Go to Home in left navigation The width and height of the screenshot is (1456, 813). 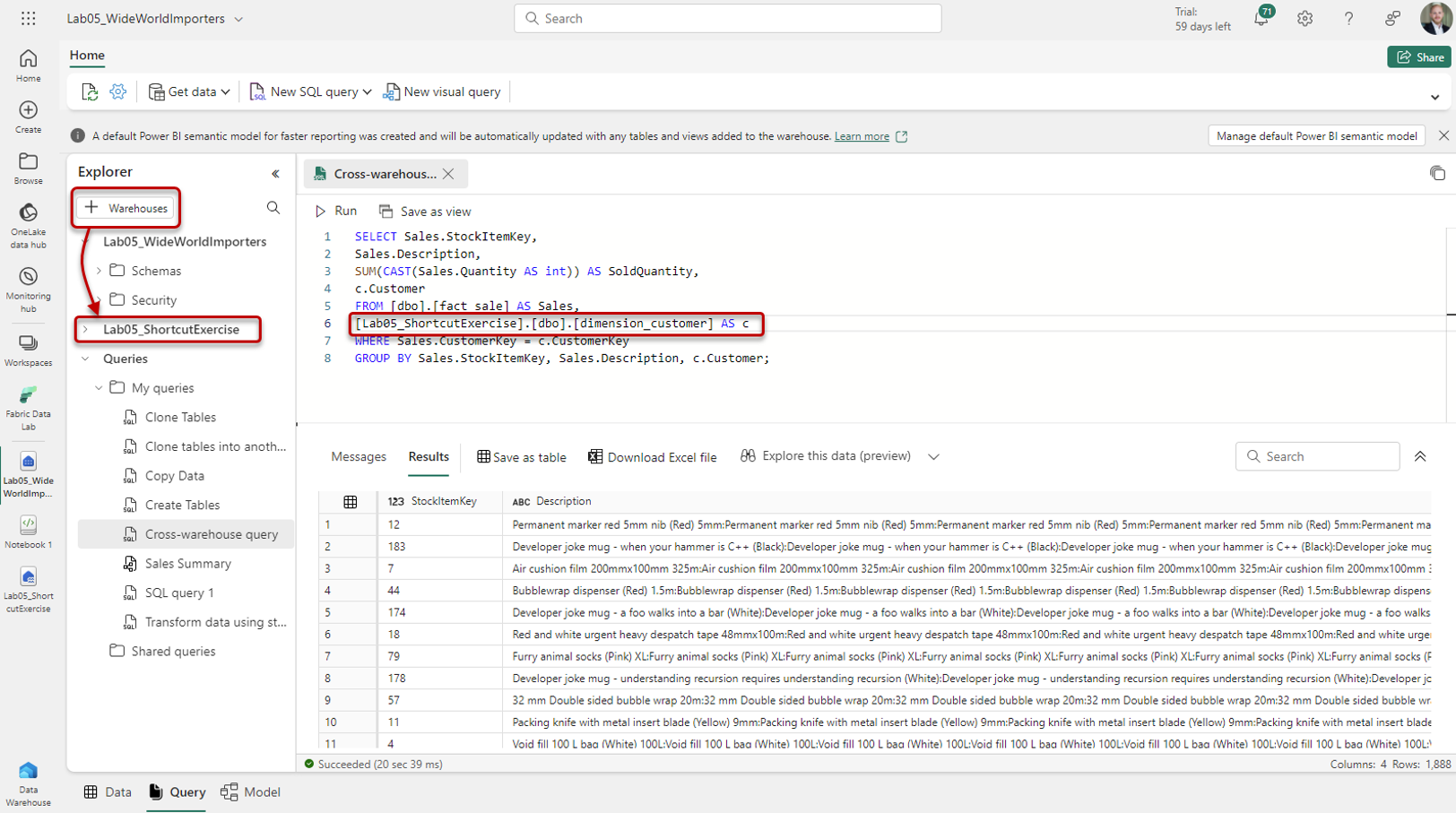tap(28, 65)
